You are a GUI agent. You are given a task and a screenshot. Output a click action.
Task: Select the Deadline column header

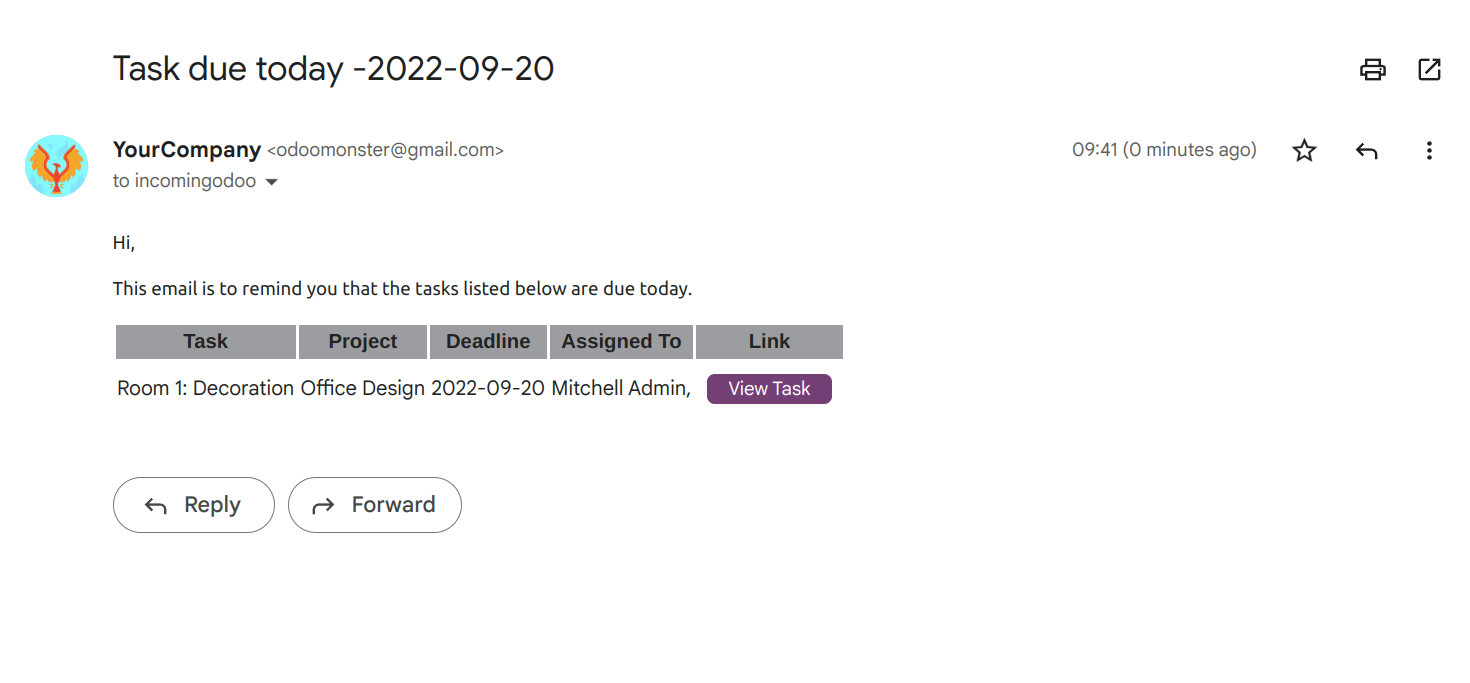[488, 342]
